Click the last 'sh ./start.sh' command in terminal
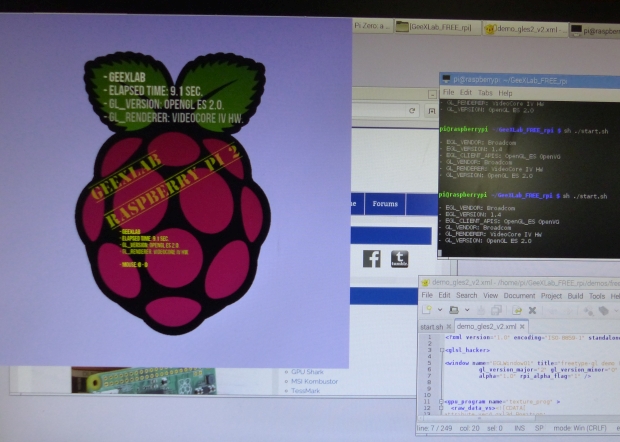The width and height of the screenshot is (620, 442). [585, 196]
